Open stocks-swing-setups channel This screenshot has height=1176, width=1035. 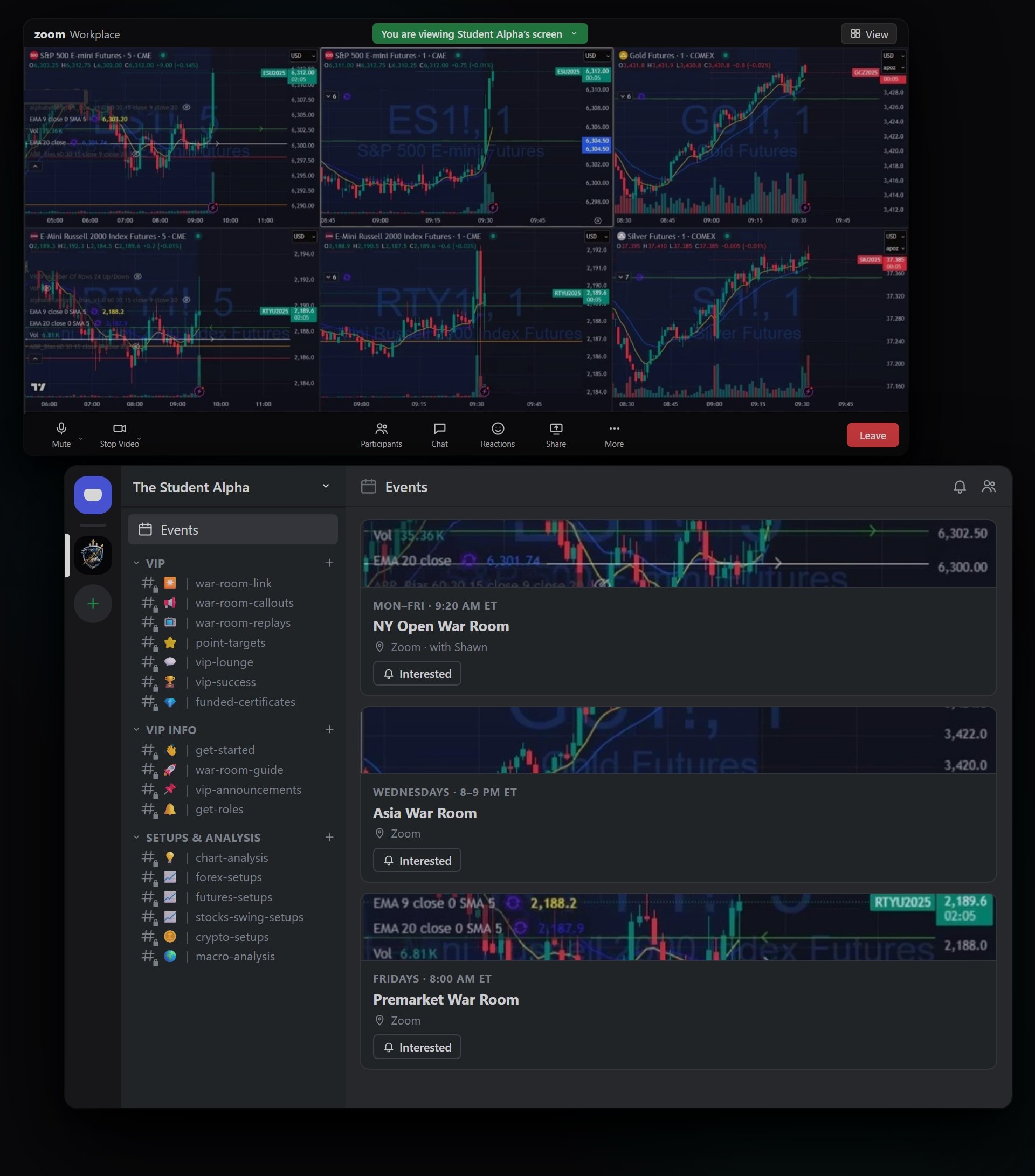[x=232, y=917]
